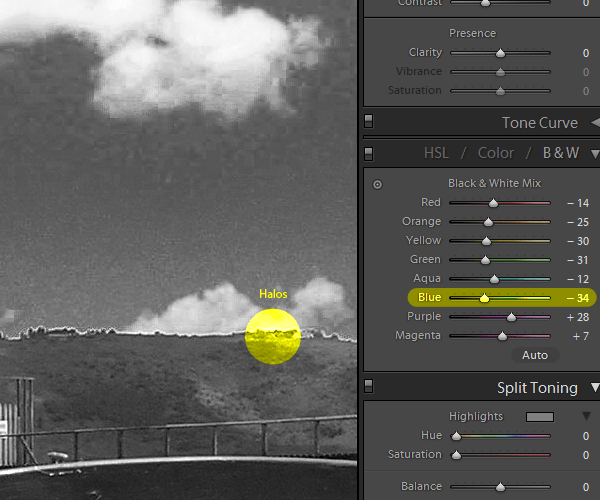Select the B&W tab
The height and width of the screenshot is (500, 600).
coord(561,153)
